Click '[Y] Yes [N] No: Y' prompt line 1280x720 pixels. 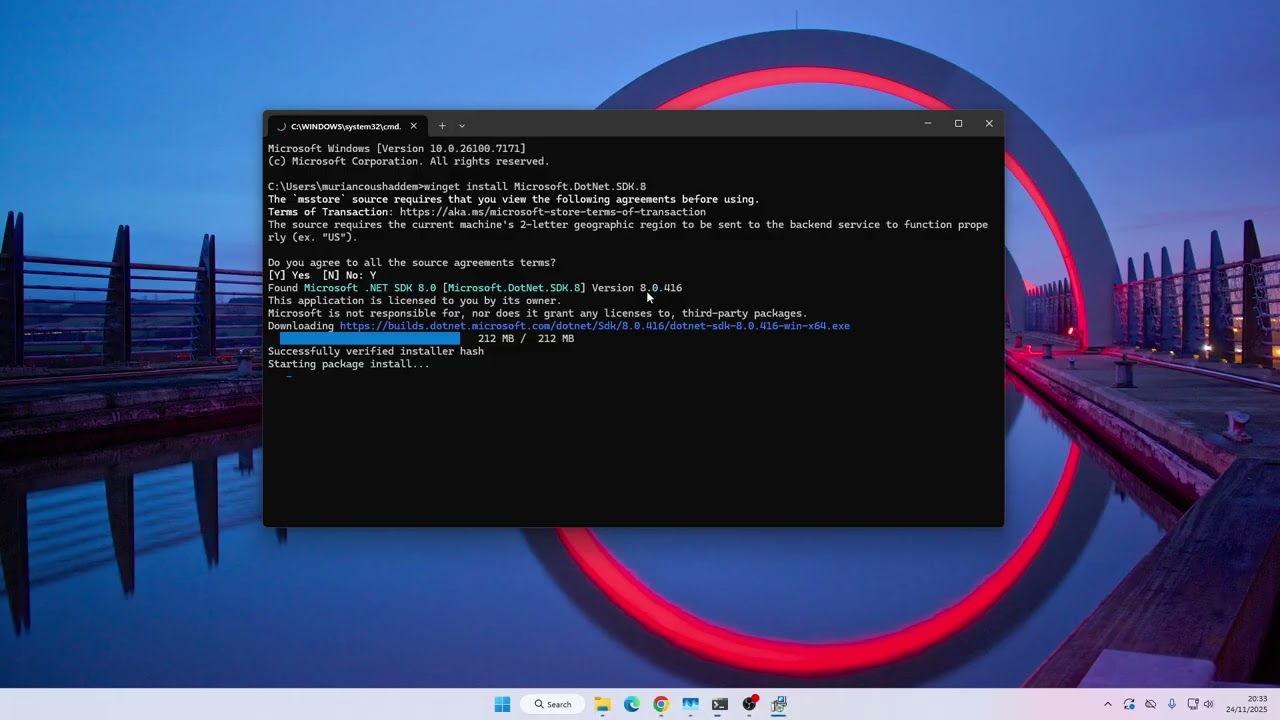(x=322, y=275)
